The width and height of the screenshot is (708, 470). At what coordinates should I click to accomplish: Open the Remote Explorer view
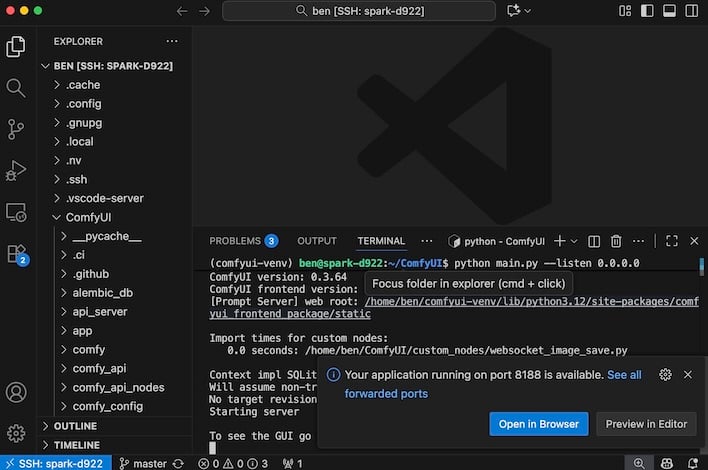[16, 212]
